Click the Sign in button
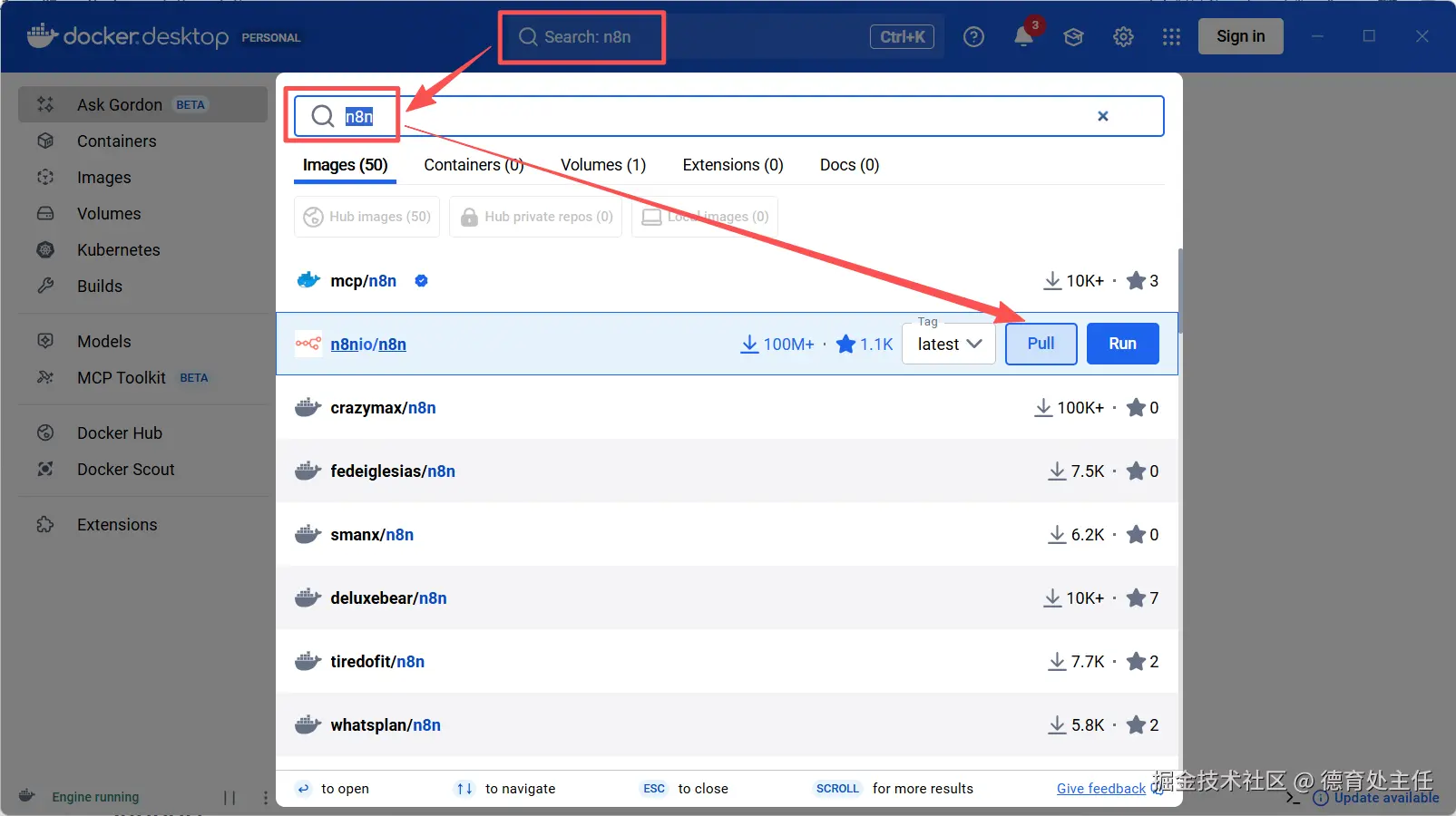The height and width of the screenshot is (816, 1456). tap(1240, 36)
